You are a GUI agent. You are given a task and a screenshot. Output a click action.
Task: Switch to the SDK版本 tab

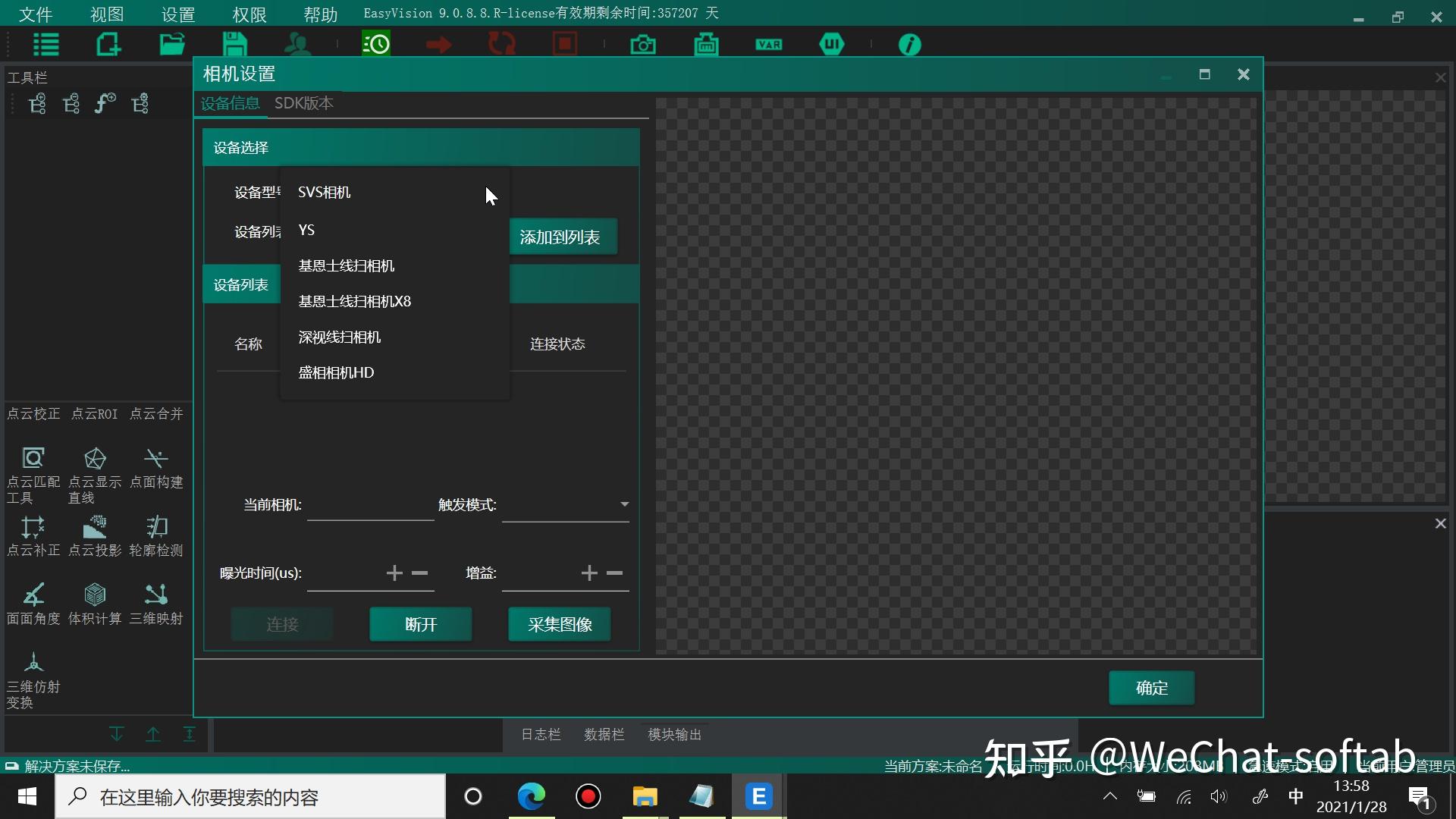[303, 103]
